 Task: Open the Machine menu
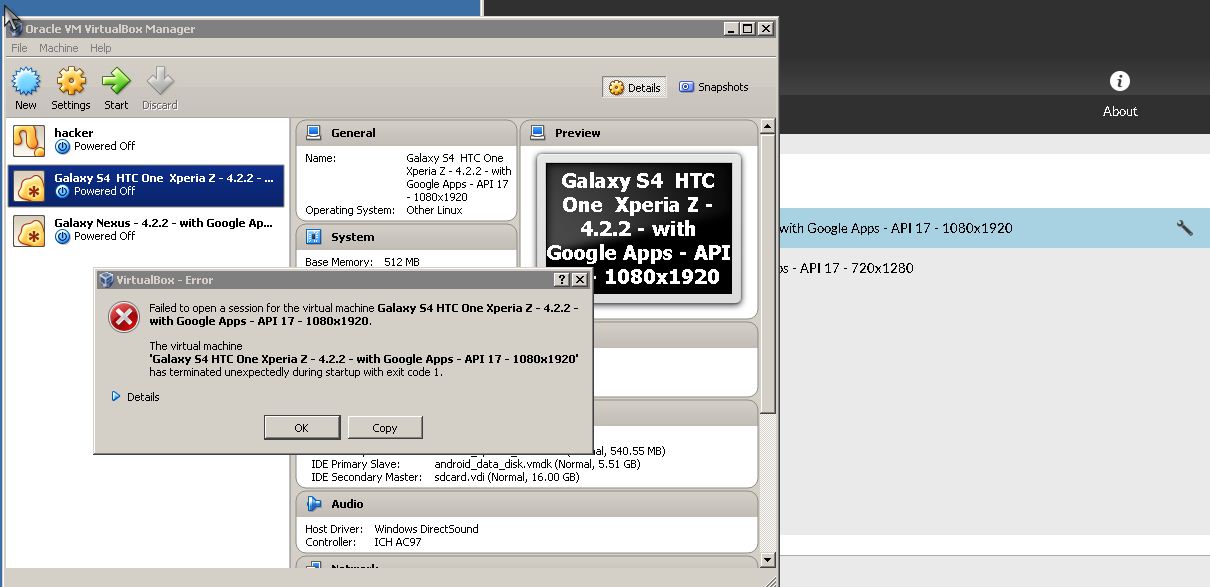click(58, 48)
